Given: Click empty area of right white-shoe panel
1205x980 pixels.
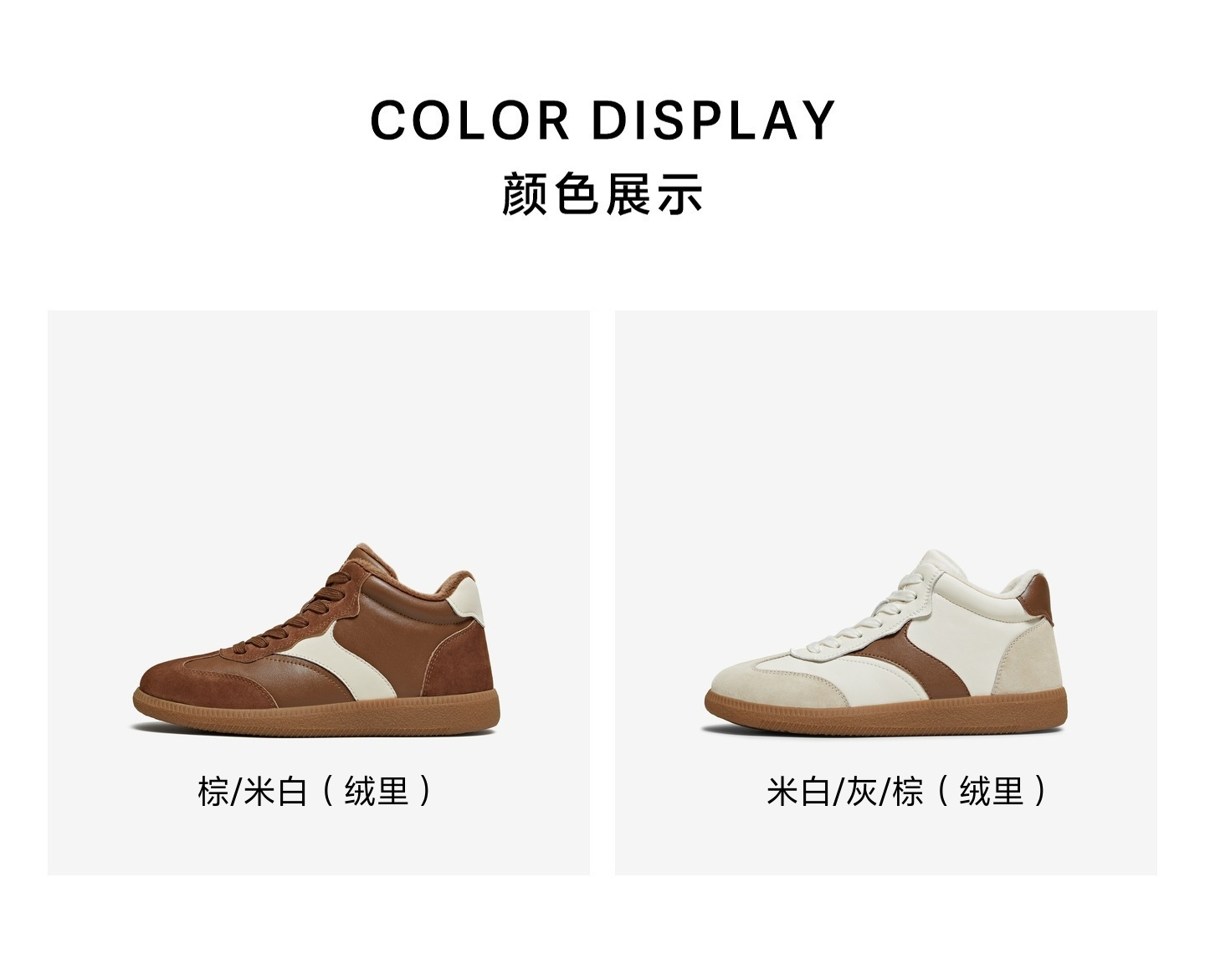Looking at the screenshot, I should [887, 418].
